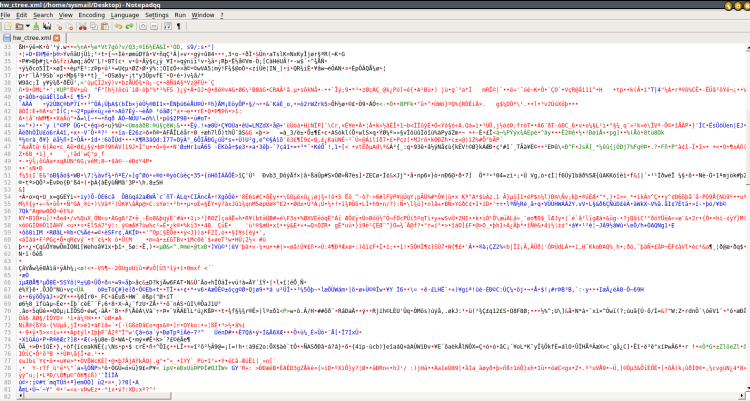Click the Save All toolbar icon

tap(47, 26)
